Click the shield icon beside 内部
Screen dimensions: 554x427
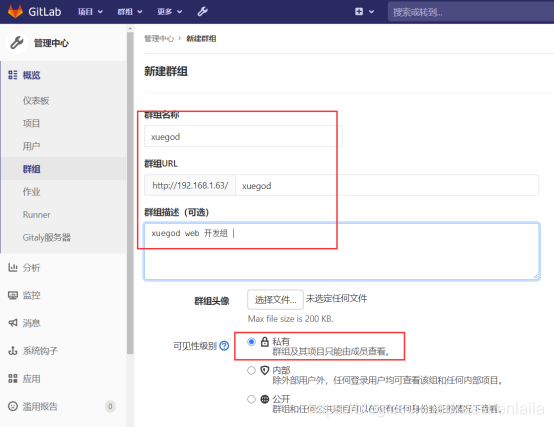pos(265,370)
